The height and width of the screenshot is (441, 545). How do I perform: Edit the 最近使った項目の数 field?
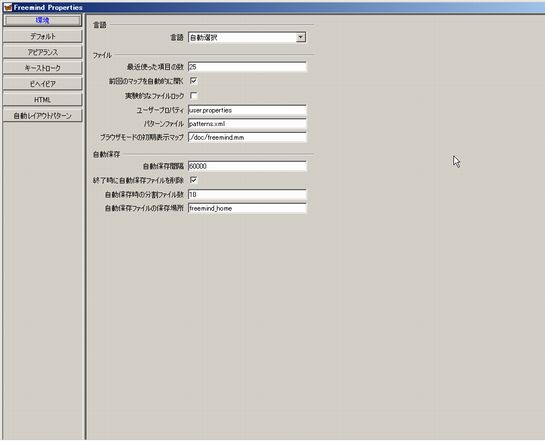coord(247,67)
